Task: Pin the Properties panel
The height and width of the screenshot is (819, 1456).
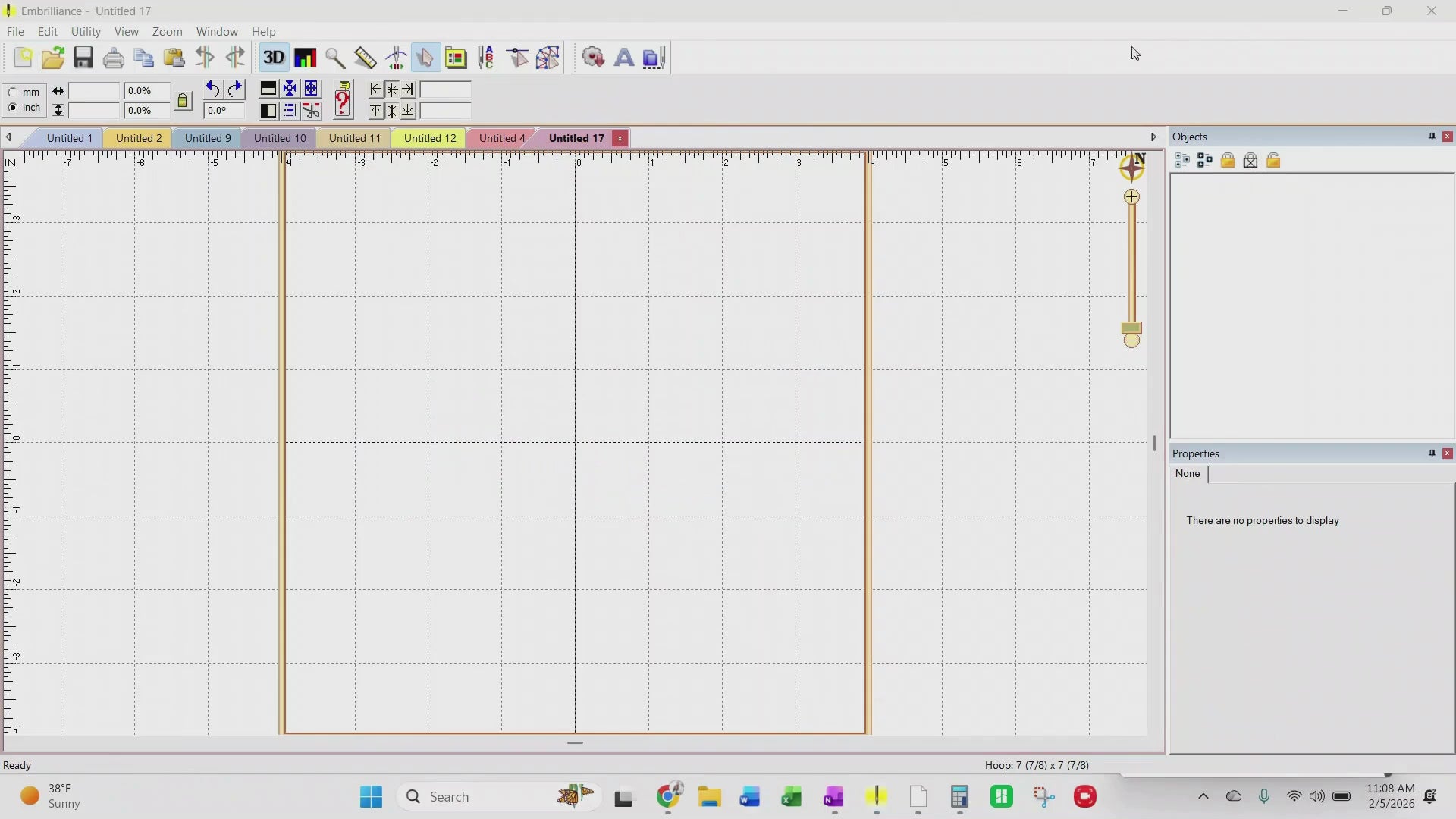Action: pos(1432,453)
